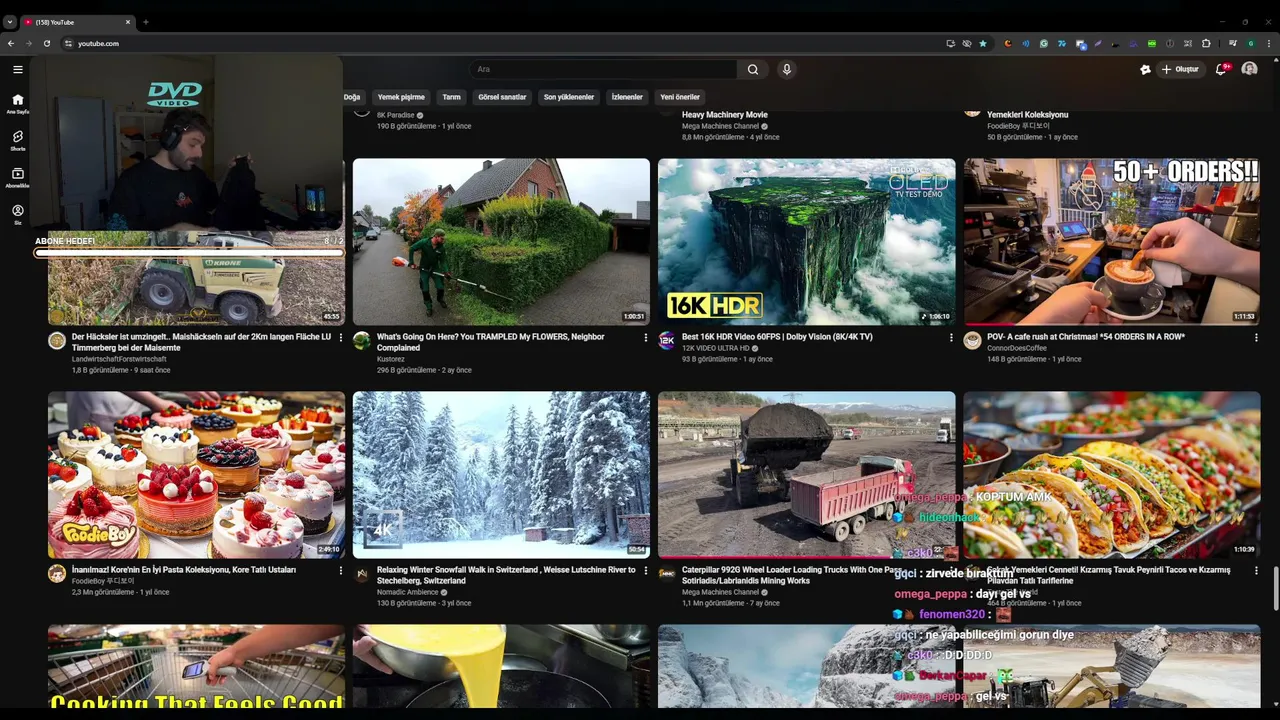Image resolution: width=1280 pixels, height=720 pixels.
Task: Open the green Chrome profile icon
Action: pyautogui.click(x=1251, y=44)
